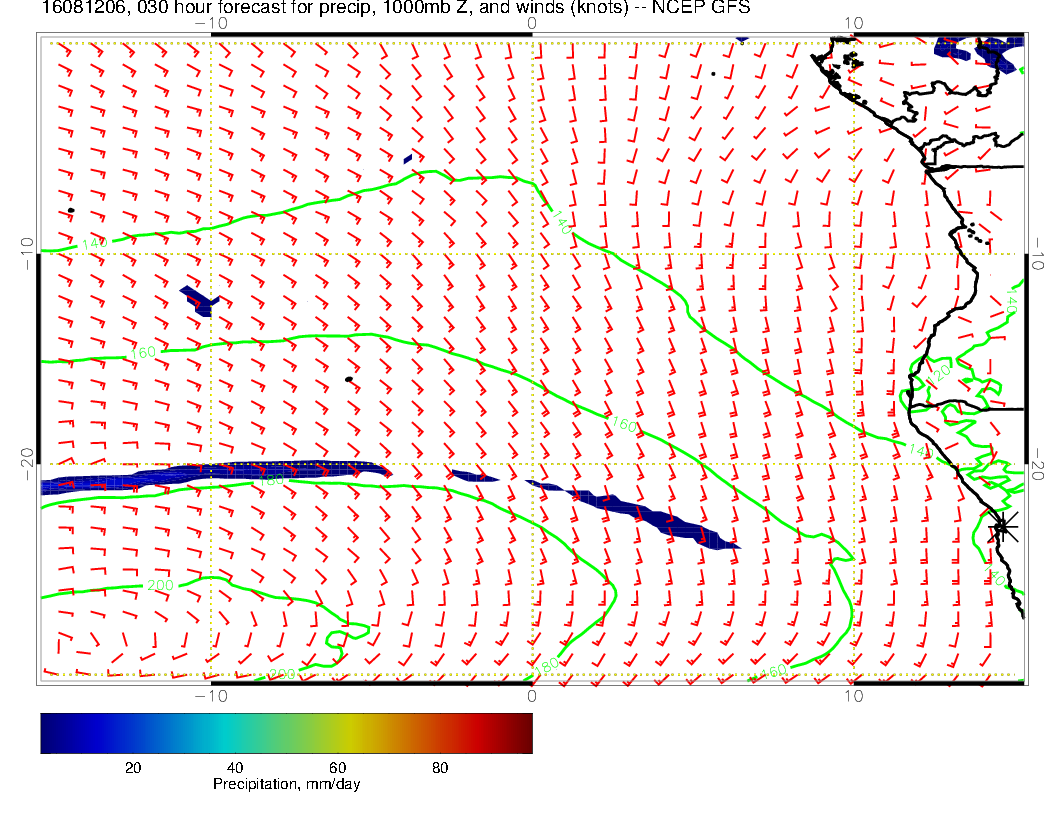The height and width of the screenshot is (816, 1056).
Task: Click the colorbar tick label 20
Action: pyautogui.click(x=132, y=767)
